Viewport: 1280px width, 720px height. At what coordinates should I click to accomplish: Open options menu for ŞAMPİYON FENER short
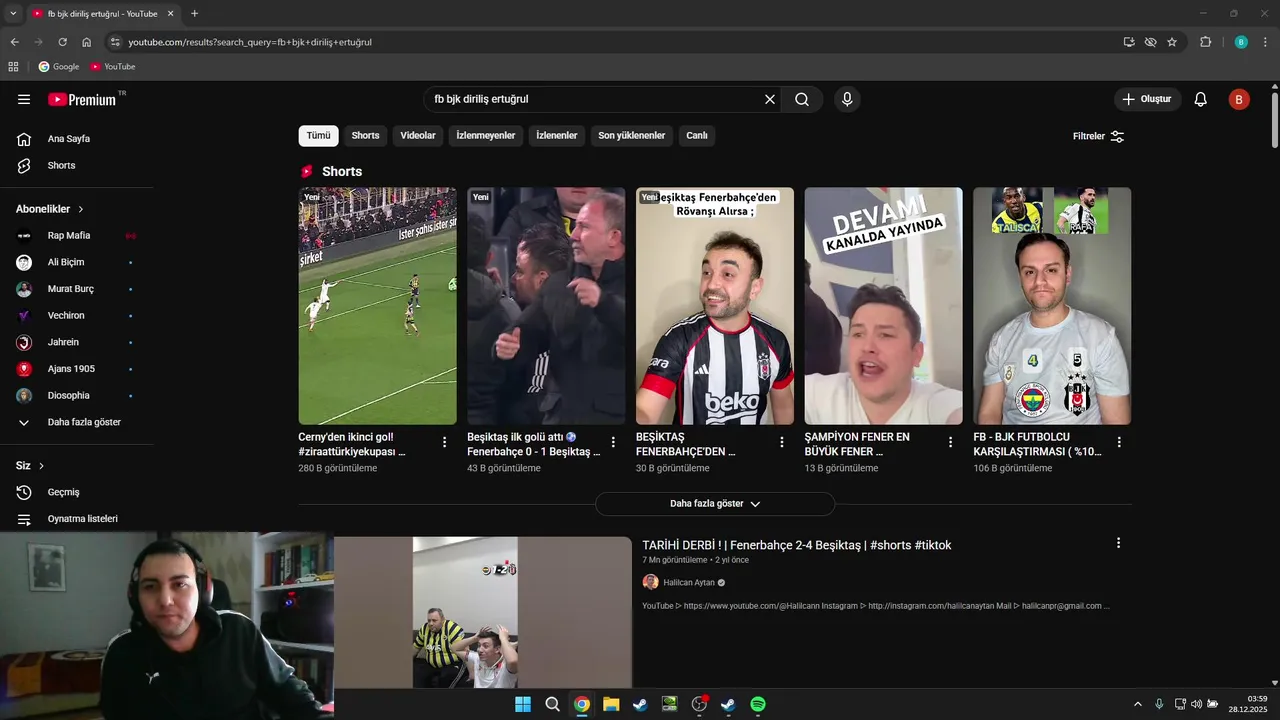tap(951, 442)
